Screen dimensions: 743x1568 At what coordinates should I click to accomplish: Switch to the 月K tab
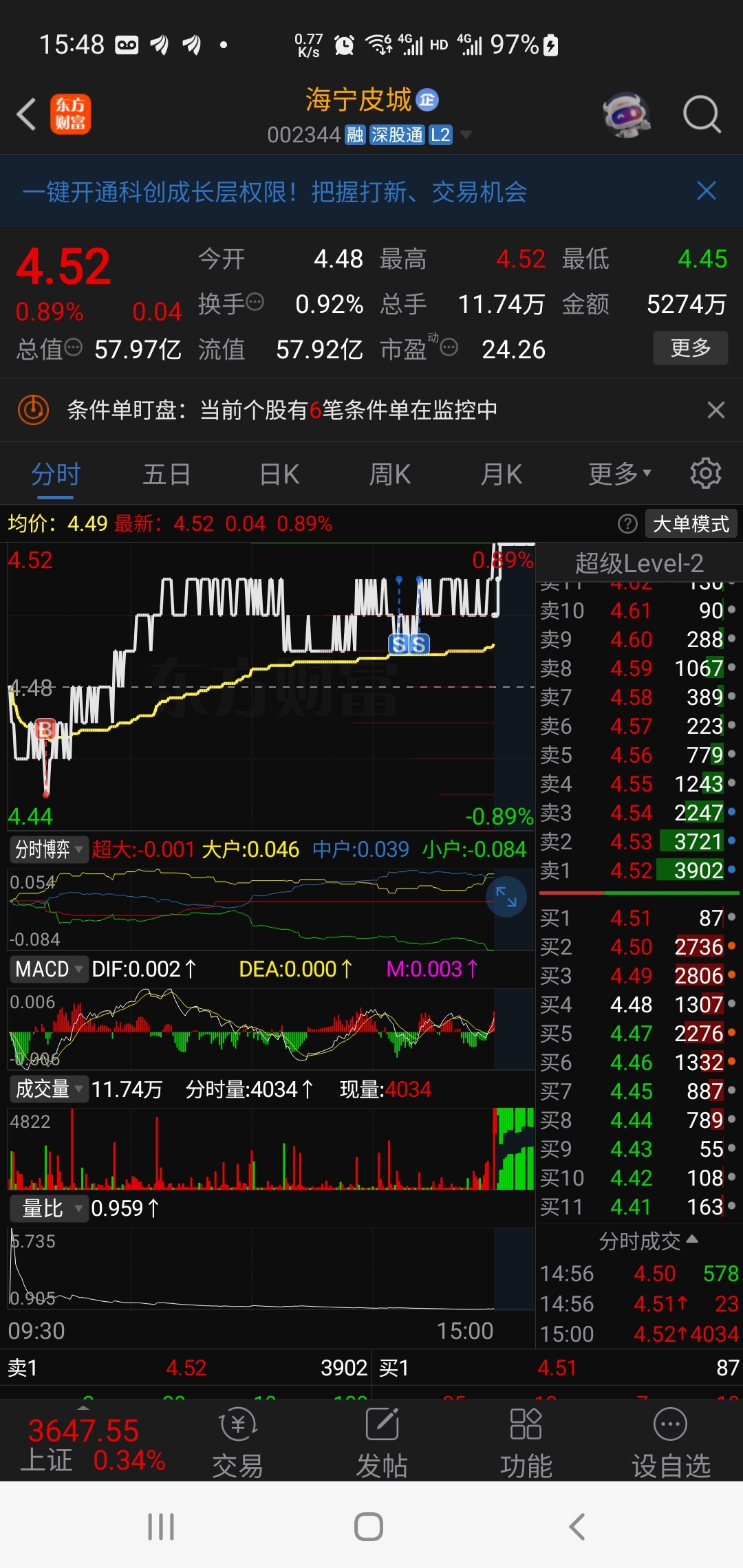point(502,475)
